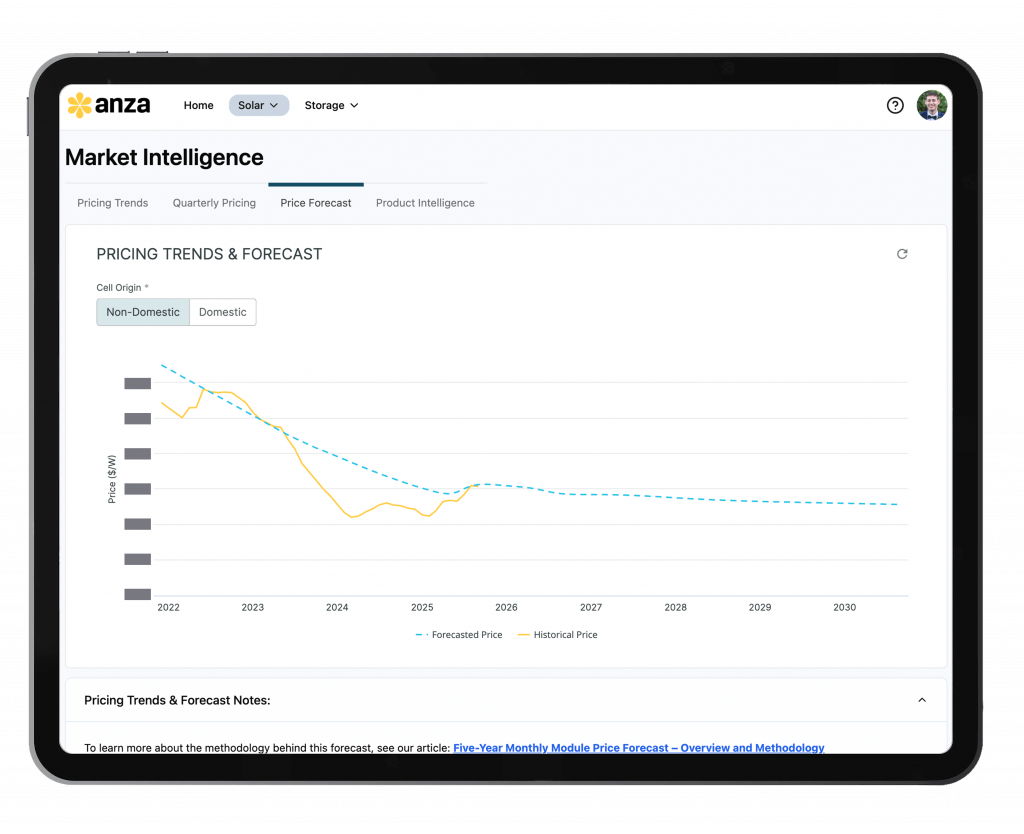Screen dimensions: 1024x834
Task: Open the Storage dropdown menu
Action: point(331,105)
